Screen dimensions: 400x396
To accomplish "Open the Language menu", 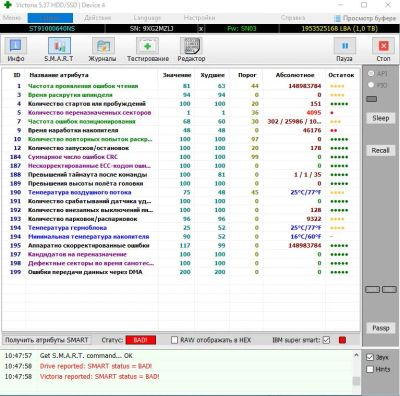I will coord(147,18).
